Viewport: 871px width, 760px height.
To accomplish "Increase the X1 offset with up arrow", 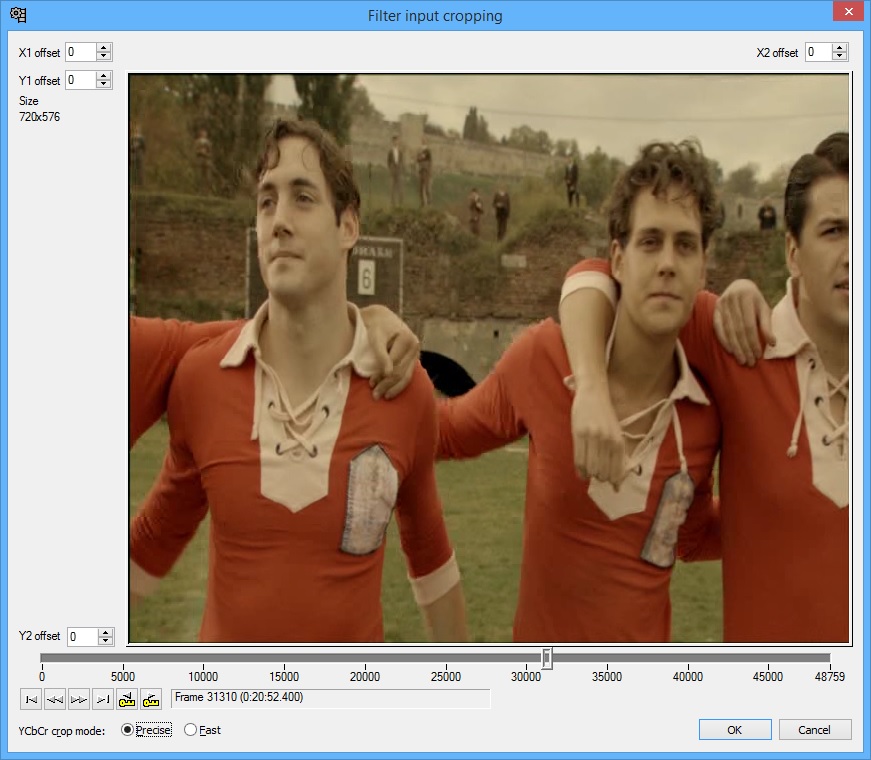I will [105, 48].
